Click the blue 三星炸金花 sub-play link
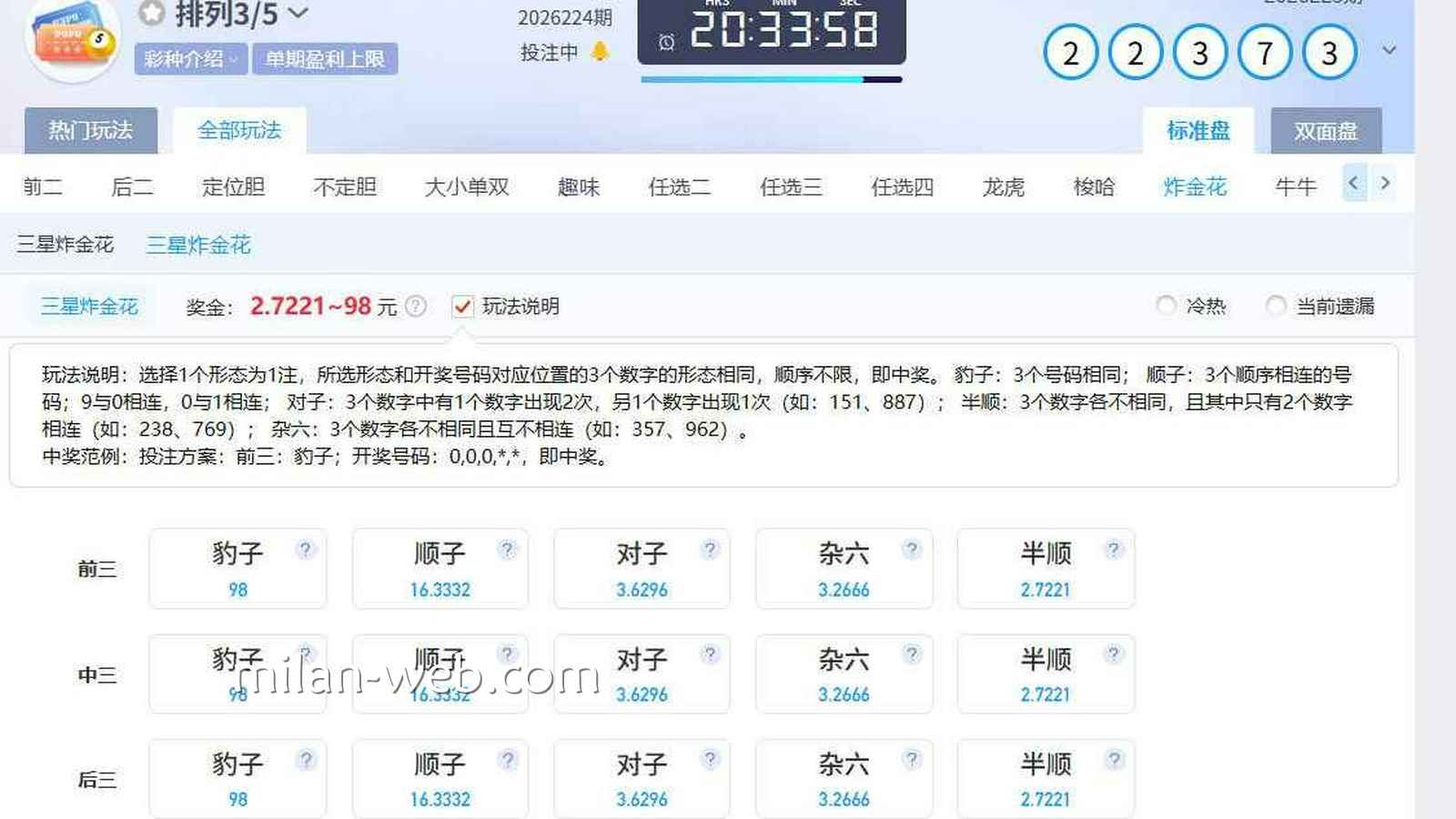 (198, 245)
